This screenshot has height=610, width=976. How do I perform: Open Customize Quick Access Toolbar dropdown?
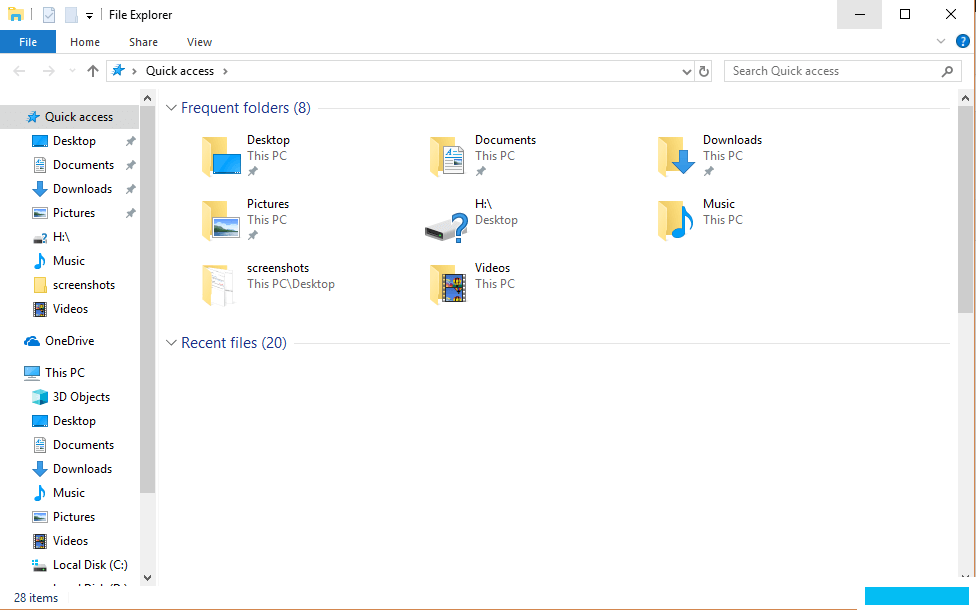[x=89, y=16]
